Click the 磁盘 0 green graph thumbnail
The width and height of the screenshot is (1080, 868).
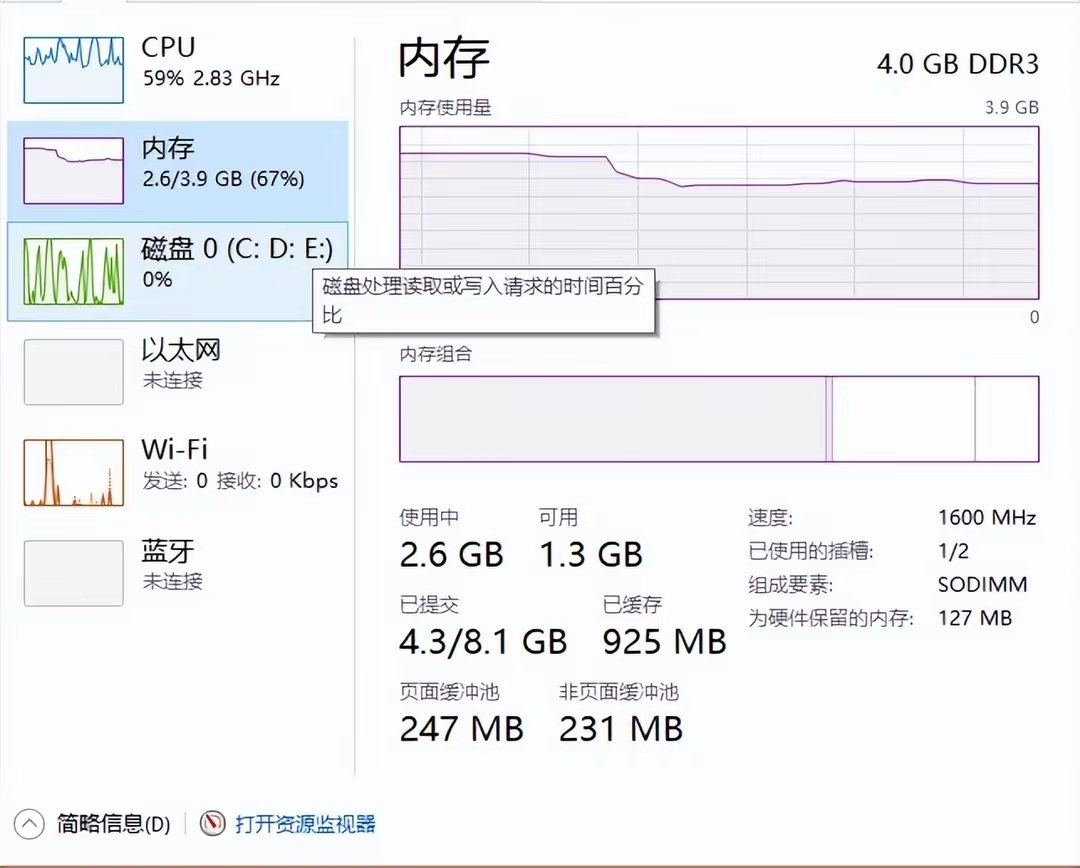[73, 272]
